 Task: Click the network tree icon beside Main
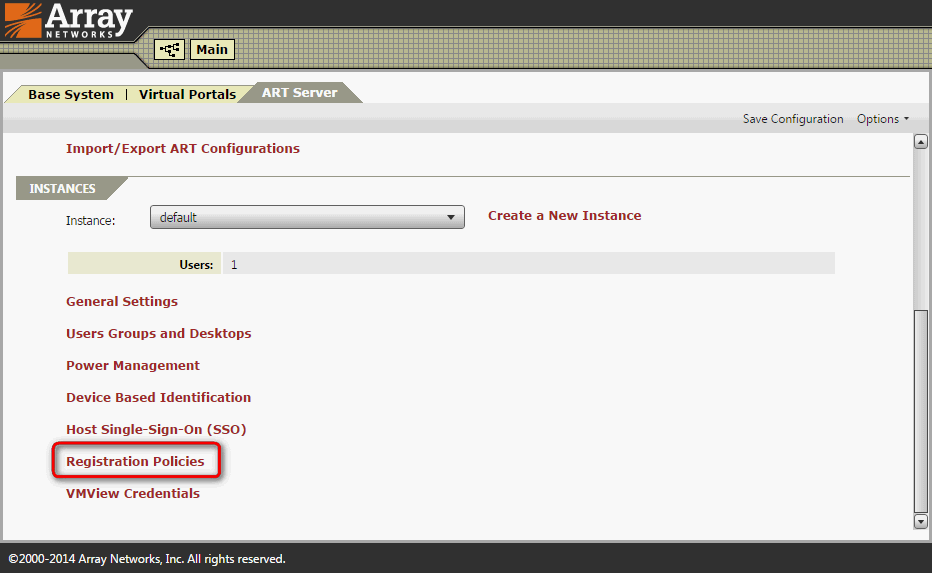point(169,49)
